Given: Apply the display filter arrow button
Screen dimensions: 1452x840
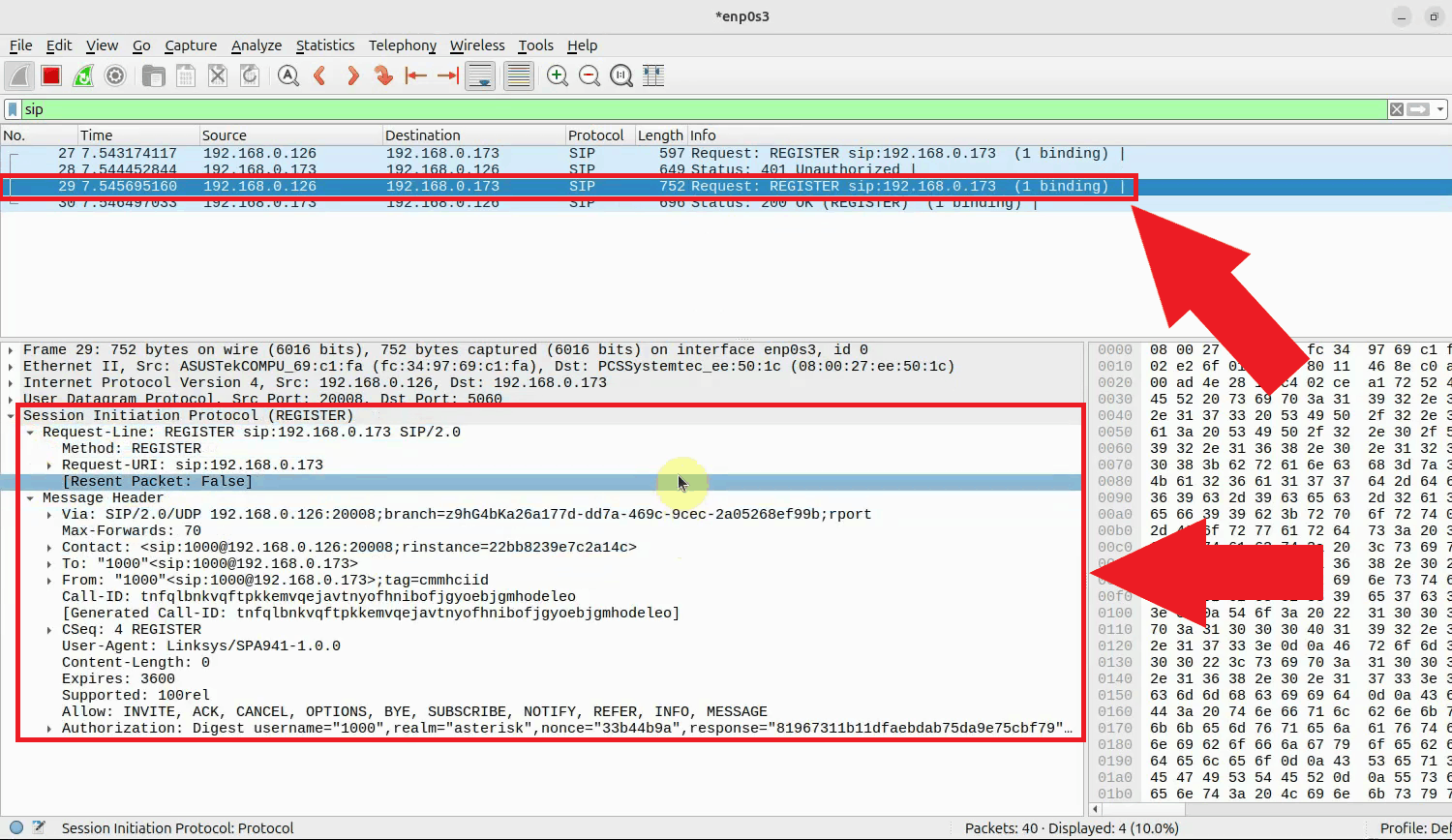Looking at the screenshot, I should point(1418,109).
